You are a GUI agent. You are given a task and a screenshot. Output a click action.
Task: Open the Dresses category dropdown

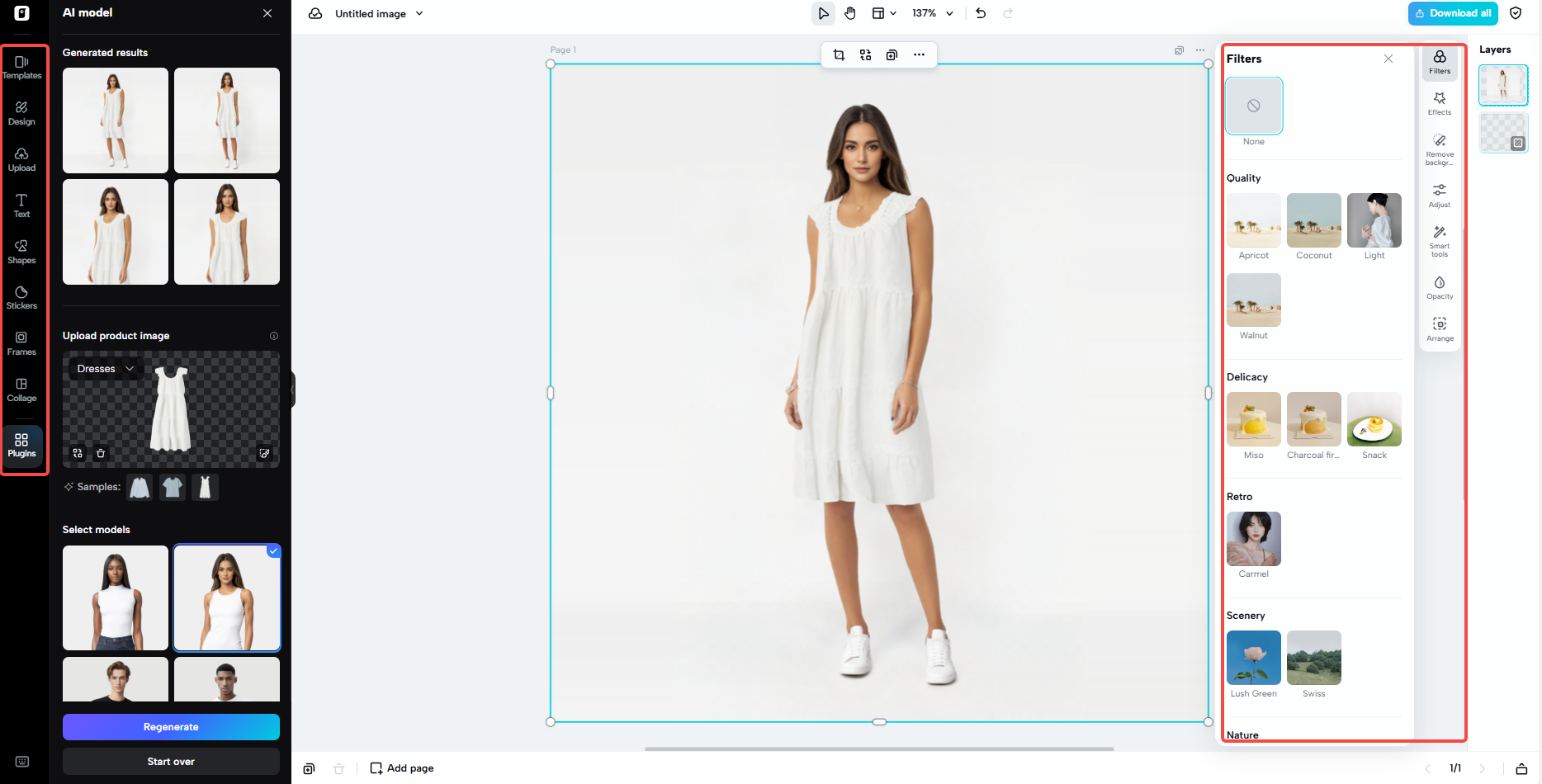106,369
